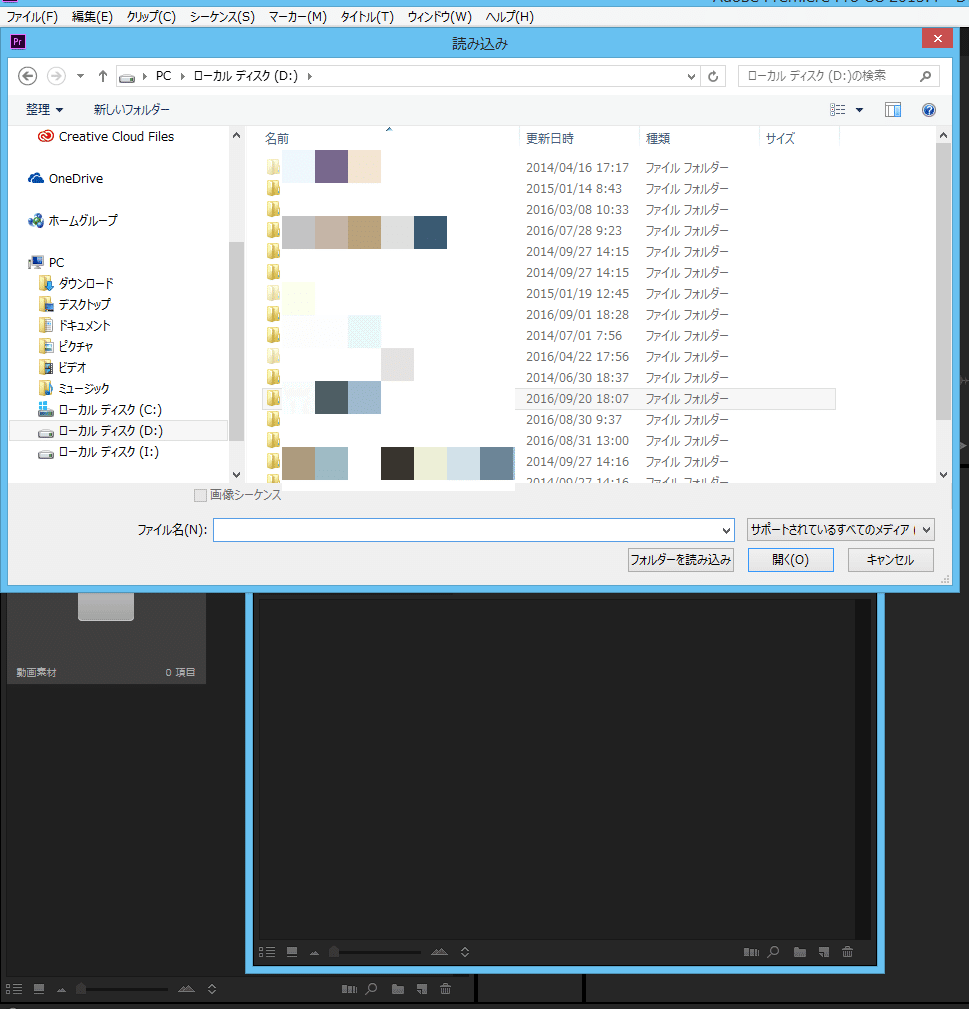Screen dimensions: 969x1009
Task: Show the preview pane in the dialog
Action: click(x=893, y=110)
